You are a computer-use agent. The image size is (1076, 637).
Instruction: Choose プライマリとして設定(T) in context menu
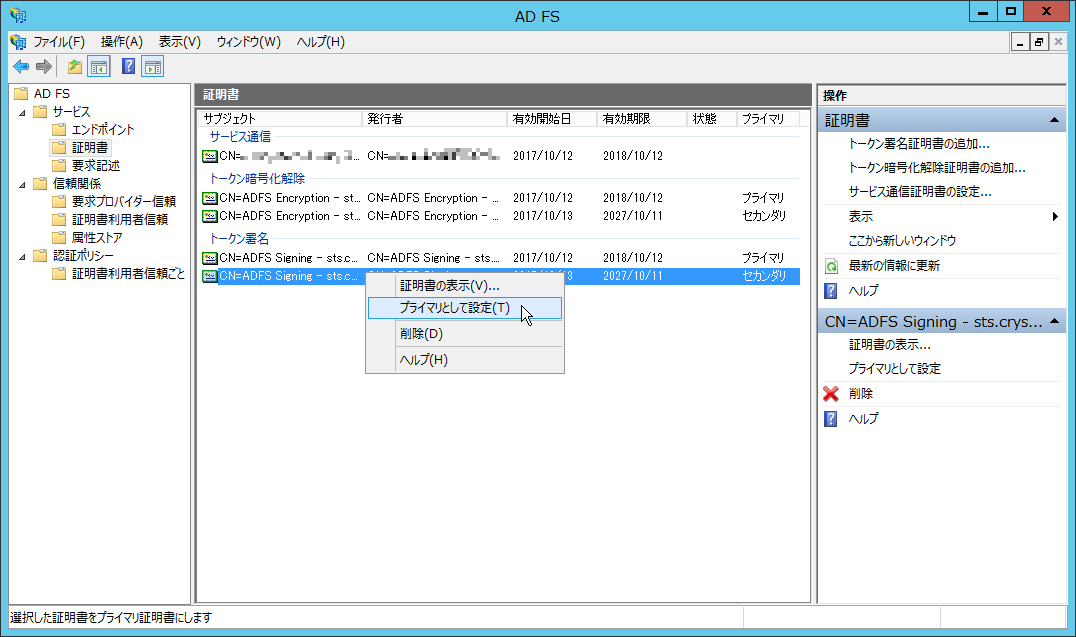pyautogui.click(x=465, y=308)
